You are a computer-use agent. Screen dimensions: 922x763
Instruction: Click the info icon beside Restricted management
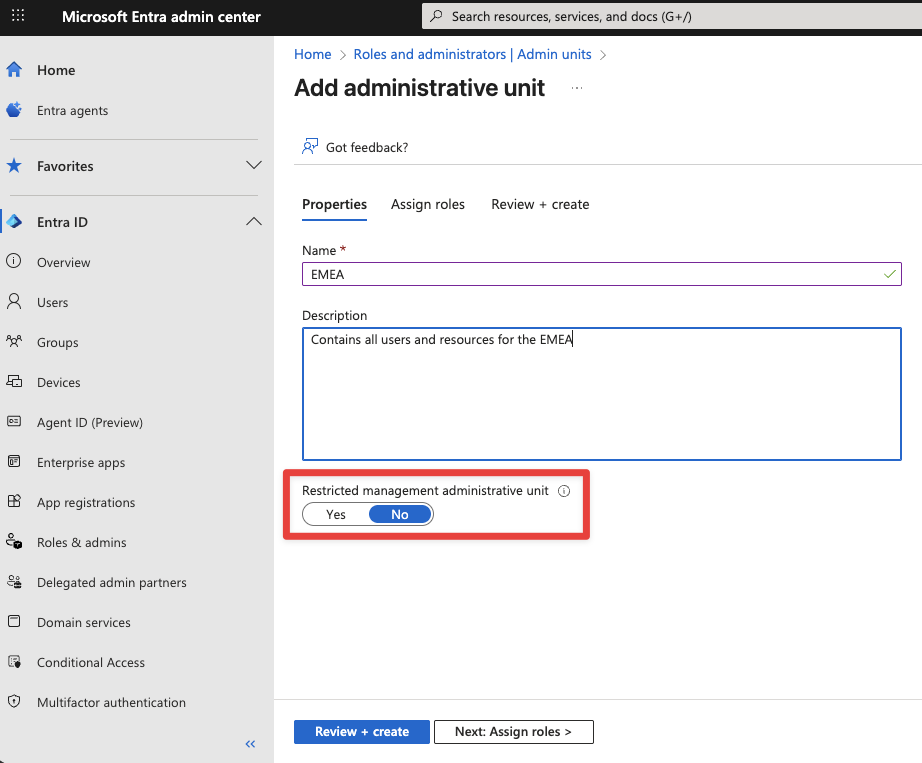[x=564, y=491]
